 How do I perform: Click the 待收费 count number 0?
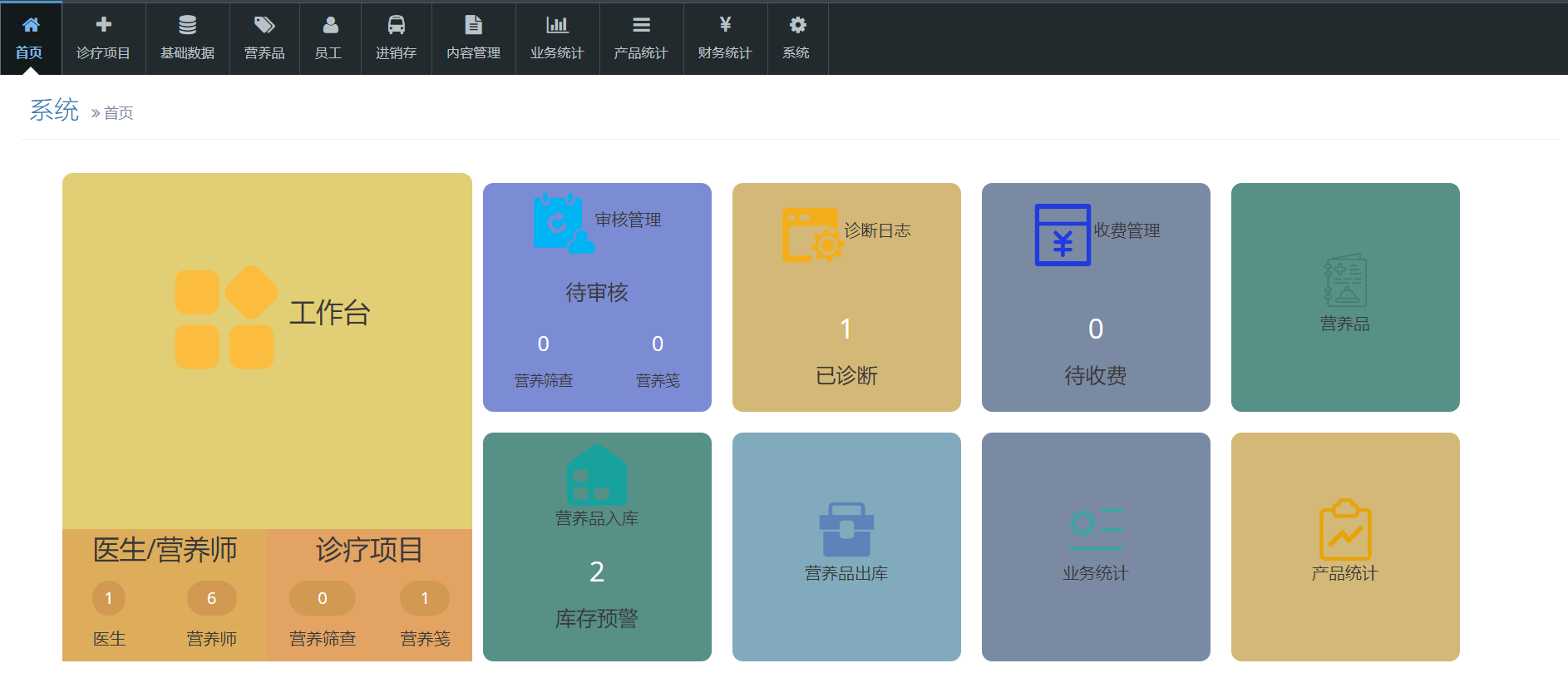pyautogui.click(x=1096, y=329)
